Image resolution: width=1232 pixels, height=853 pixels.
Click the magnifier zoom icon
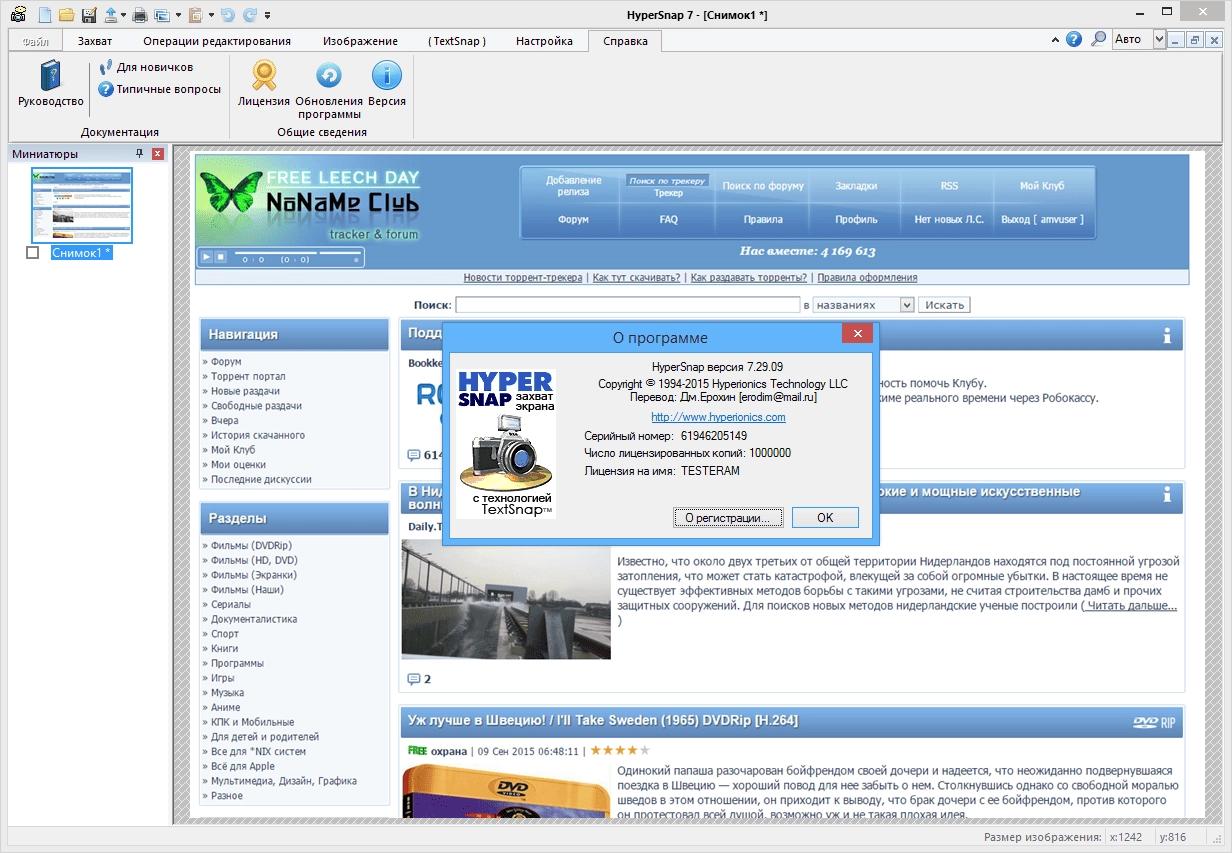pyautogui.click(x=1098, y=40)
